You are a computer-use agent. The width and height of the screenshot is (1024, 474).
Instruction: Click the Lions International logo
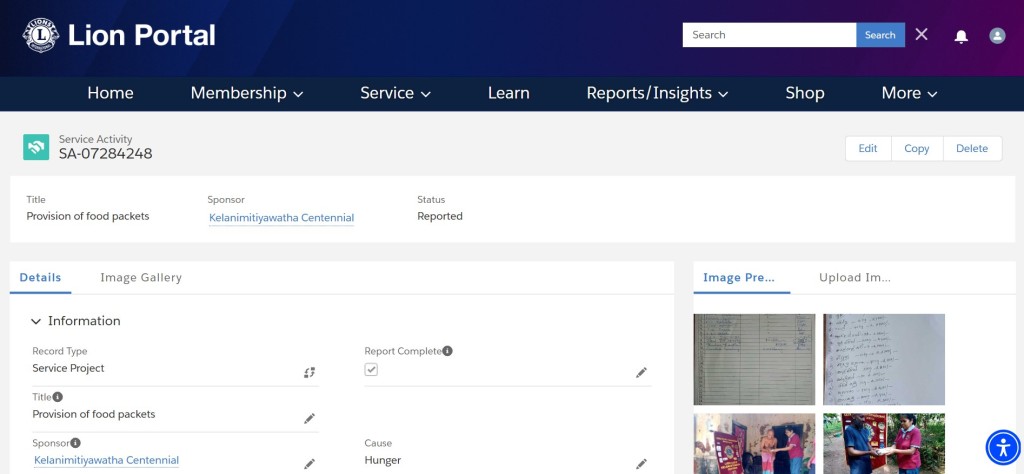[x=41, y=35]
